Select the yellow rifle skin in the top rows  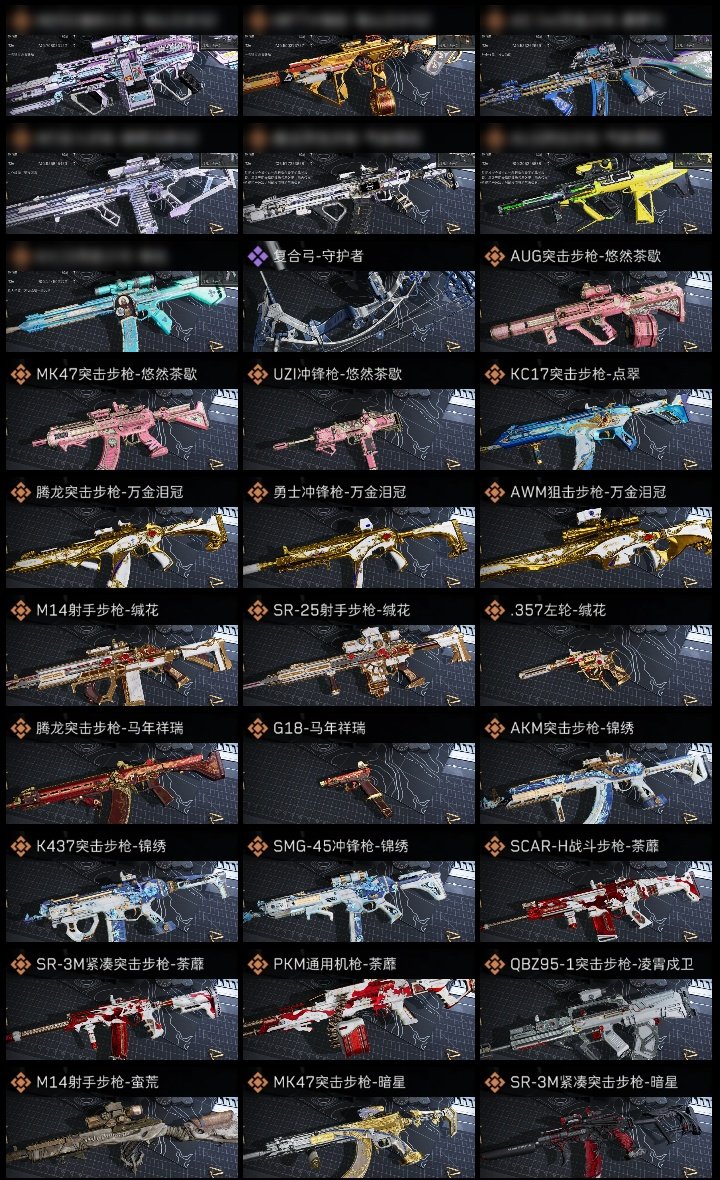click(596, 193)
